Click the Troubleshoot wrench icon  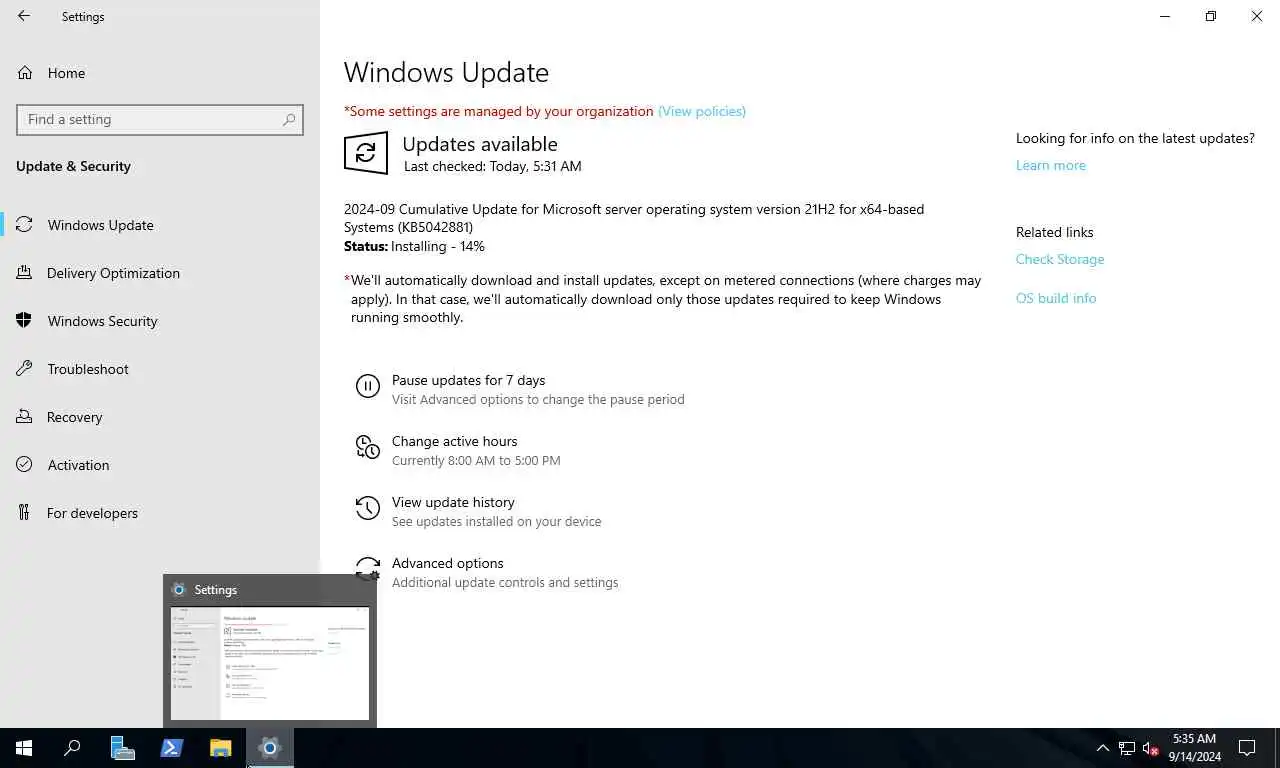pos(25,369)
